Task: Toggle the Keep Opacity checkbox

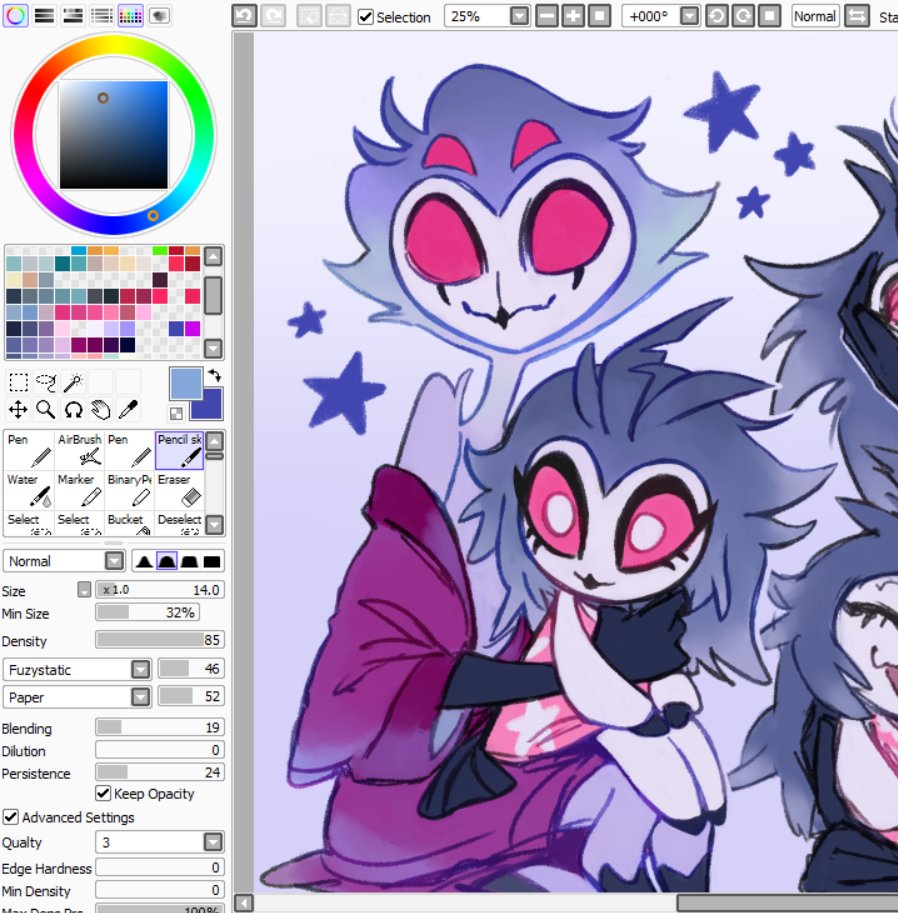Action: (102, 794)
